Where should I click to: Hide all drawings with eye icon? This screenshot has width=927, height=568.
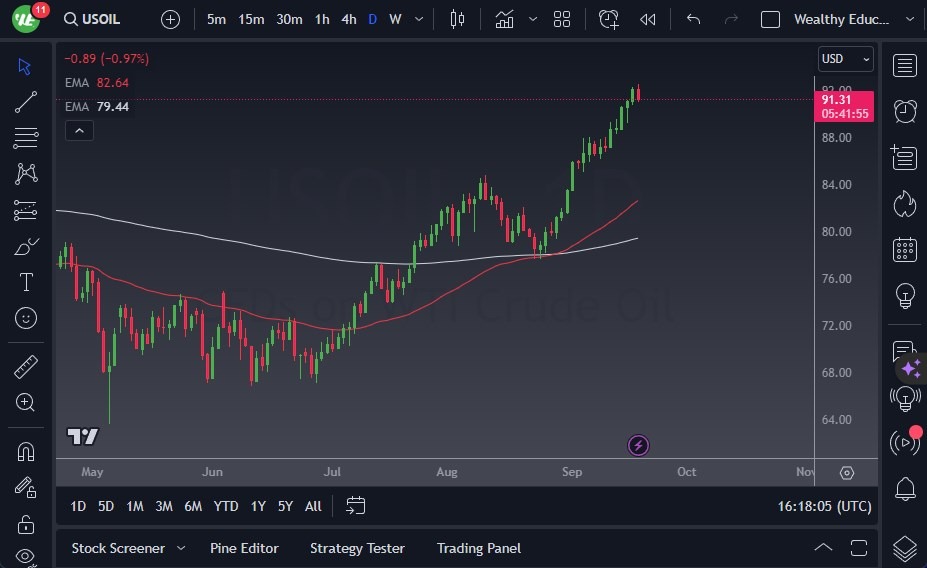26,556
